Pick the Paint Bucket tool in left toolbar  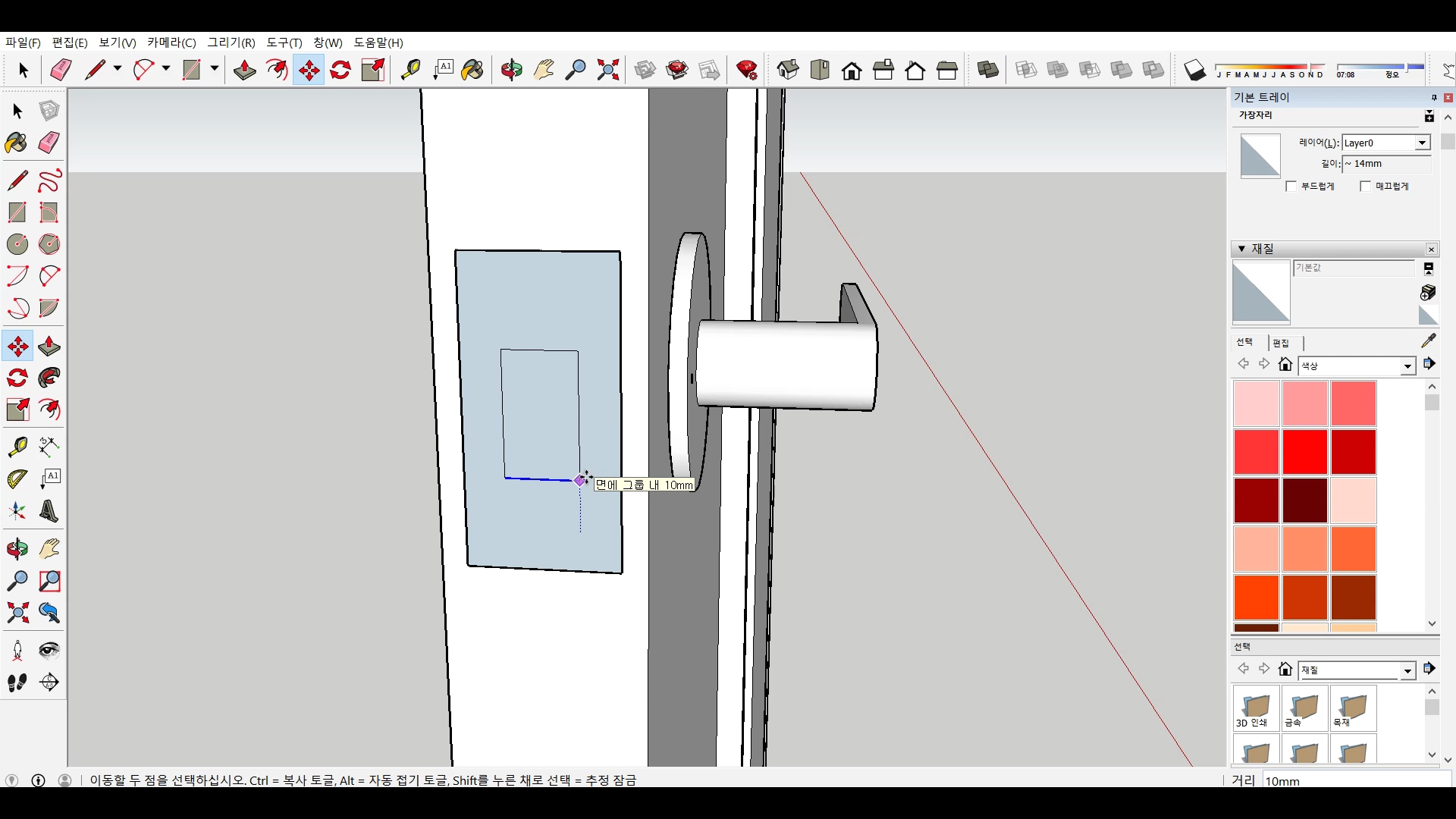click(16, 143)
